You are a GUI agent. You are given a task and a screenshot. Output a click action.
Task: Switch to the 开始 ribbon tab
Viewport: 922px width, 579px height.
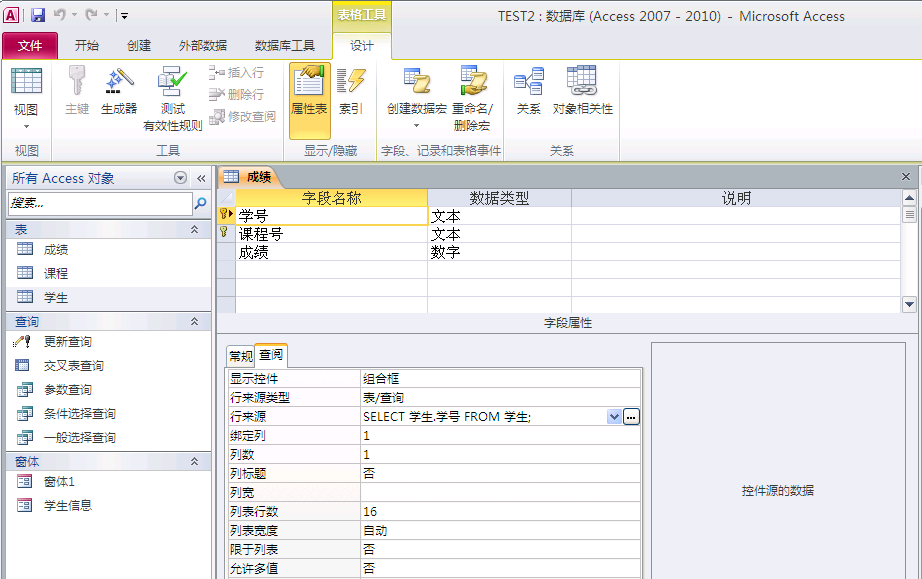click(86, 46)
